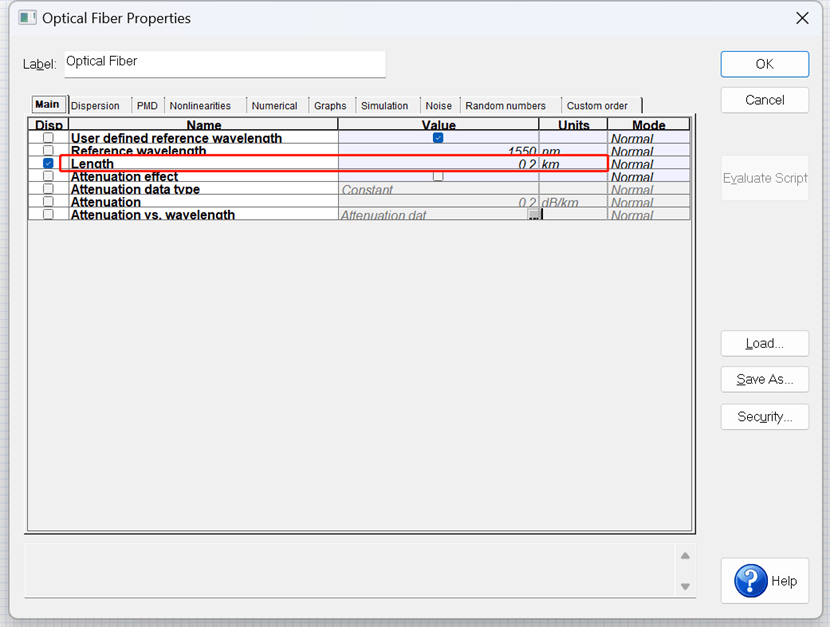The image size is (830, 627).
Task: Enable the Attenuation effect value checkbox
Action: [x=438, y=176]
